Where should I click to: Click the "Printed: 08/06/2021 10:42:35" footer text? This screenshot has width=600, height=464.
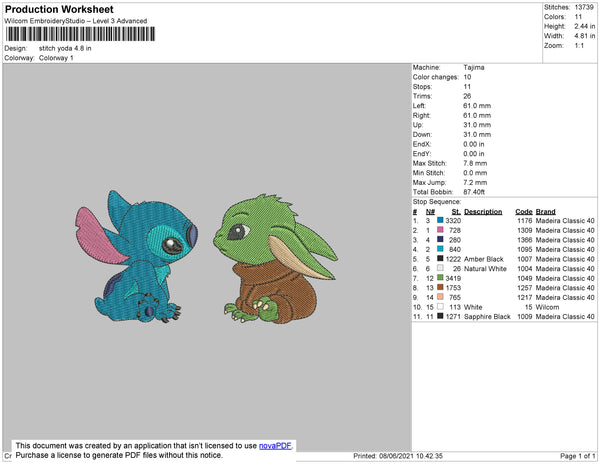click(398, 456)
